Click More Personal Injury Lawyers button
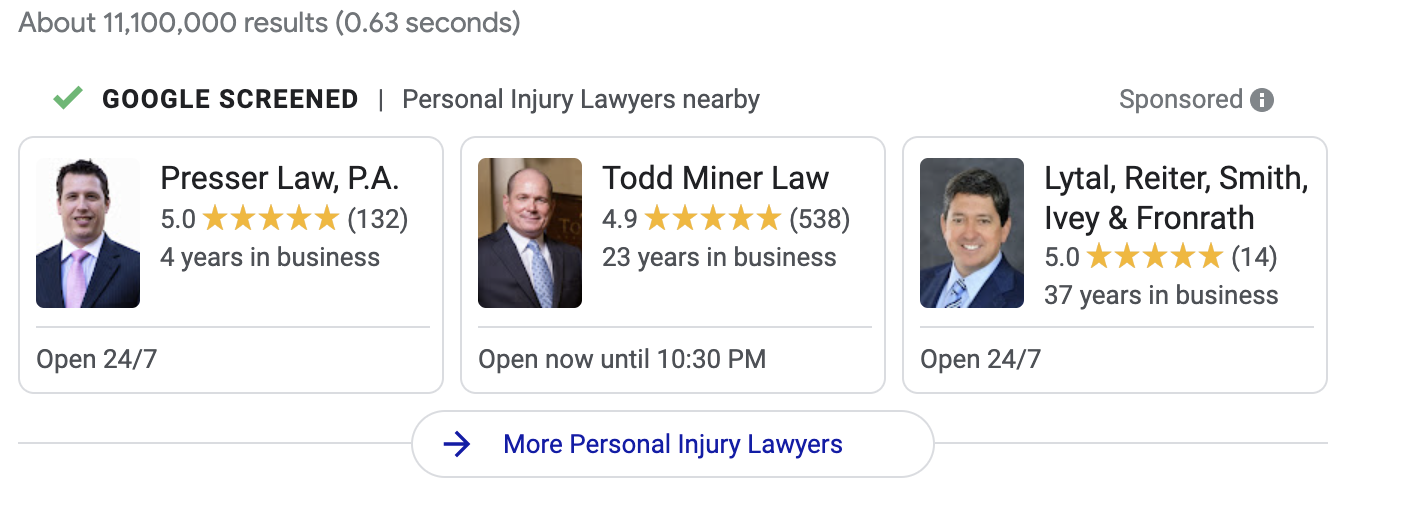Viewport: 1402px width, 514px height. click(x=673, y=444)
